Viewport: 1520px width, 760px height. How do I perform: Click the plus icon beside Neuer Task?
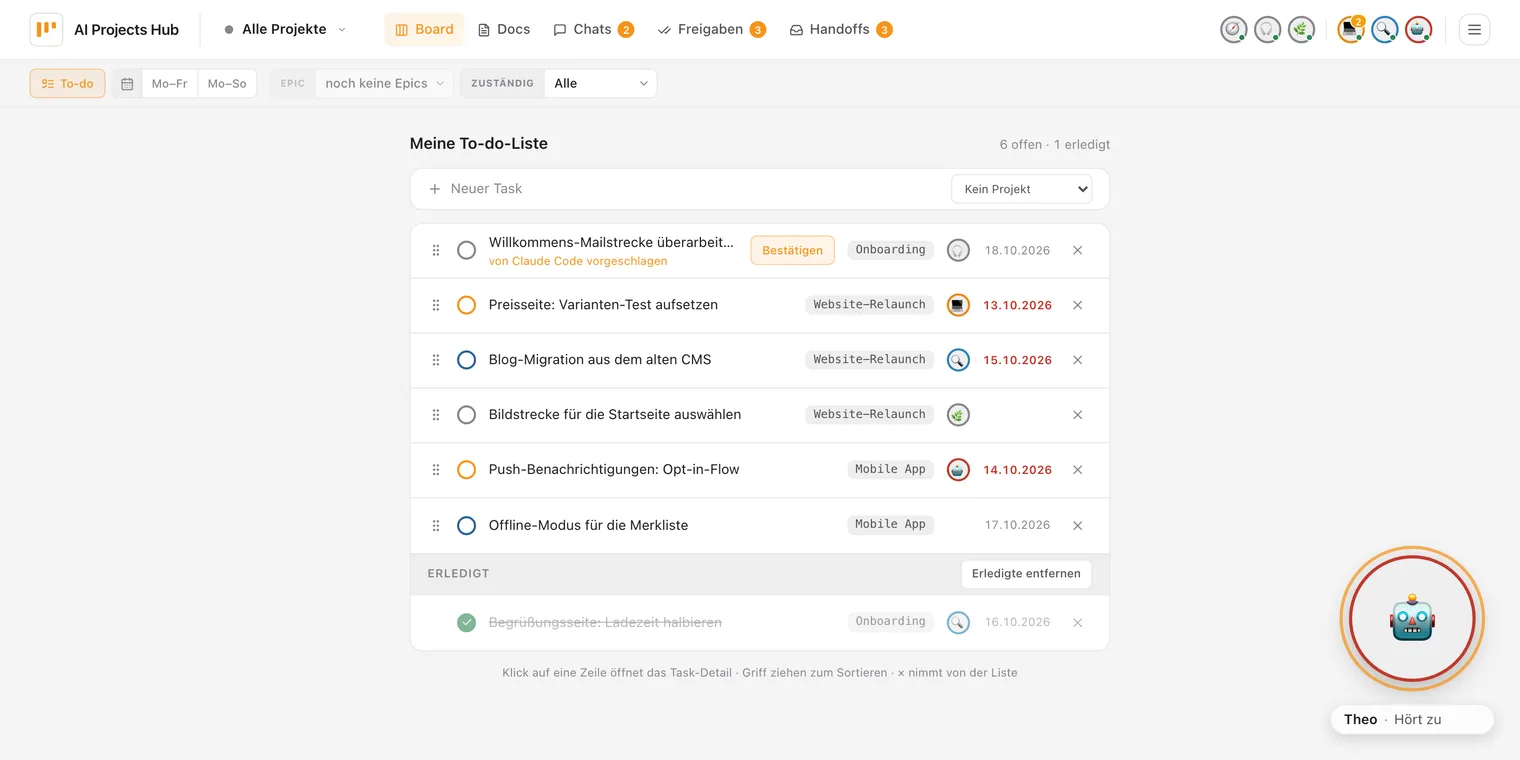tap(434, 189)
